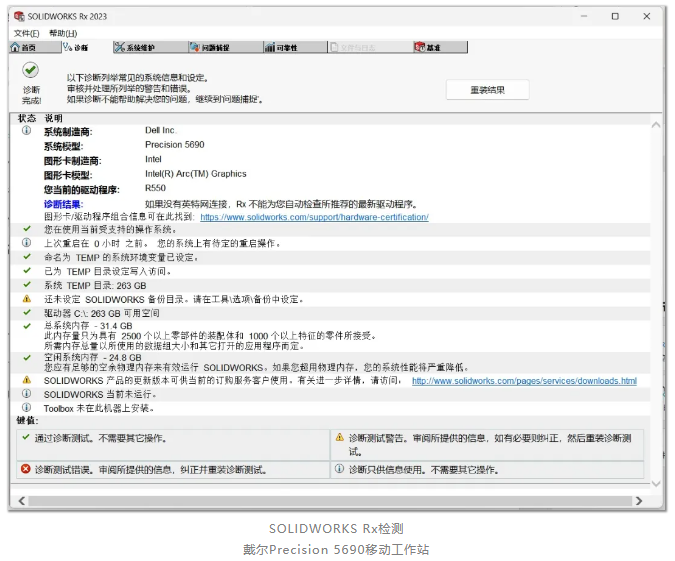Click green check beside 驱动器 C:\ 263 GB
The width and height of the screenshot is (675, 561).
(x=27, y=312)
